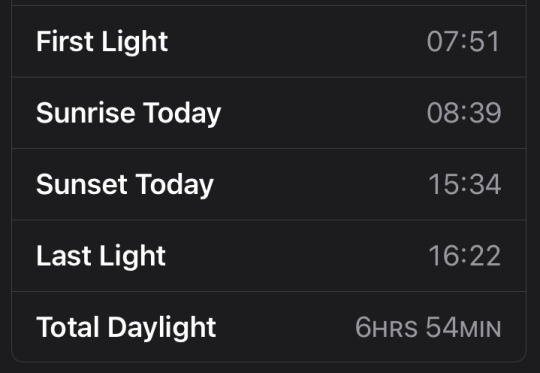Viewport: 540px width, 373px height.
Task: Select the Sunrise Today label
Action: tap(128, 114)
